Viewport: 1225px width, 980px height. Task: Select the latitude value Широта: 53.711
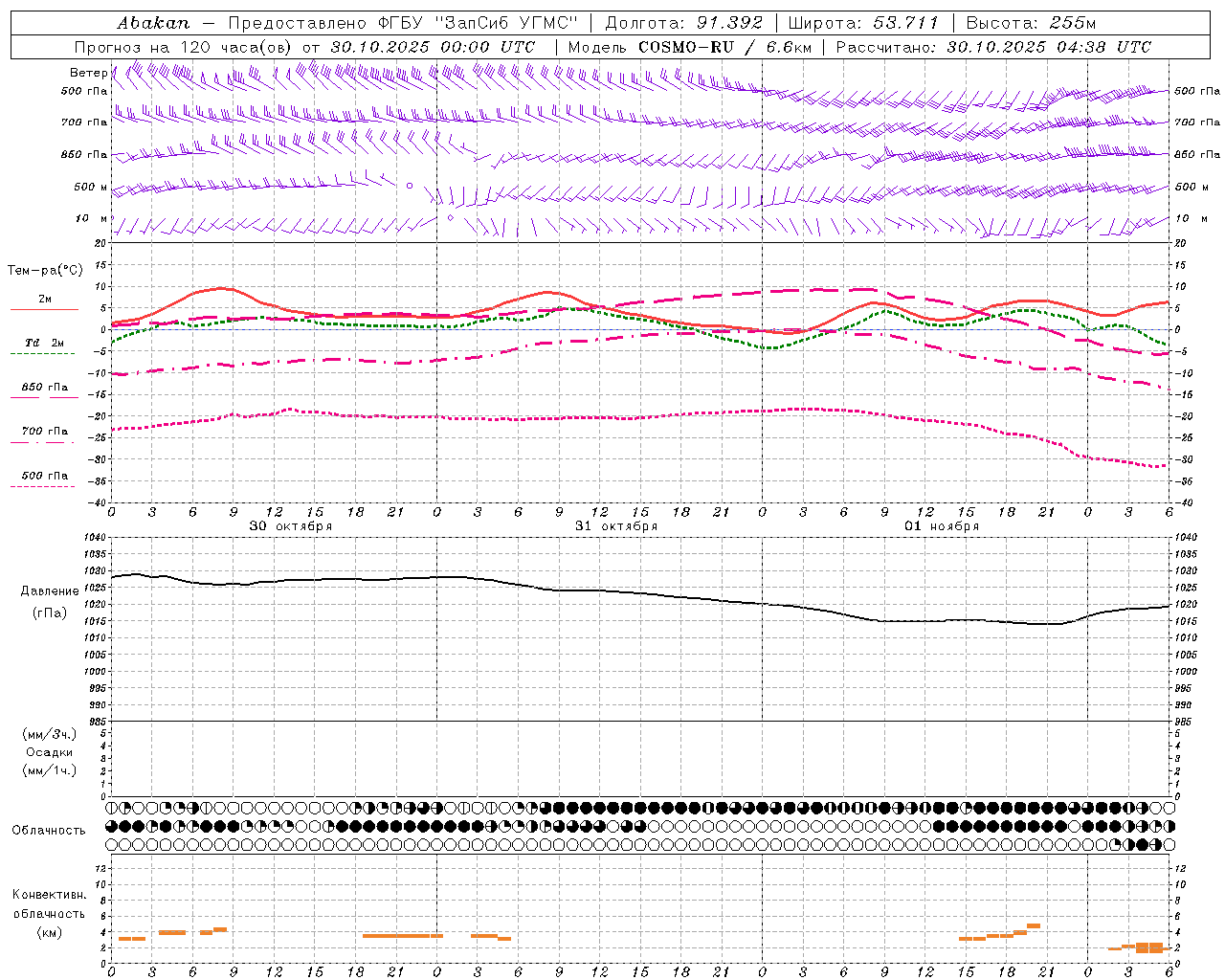[x=864, y=23]
